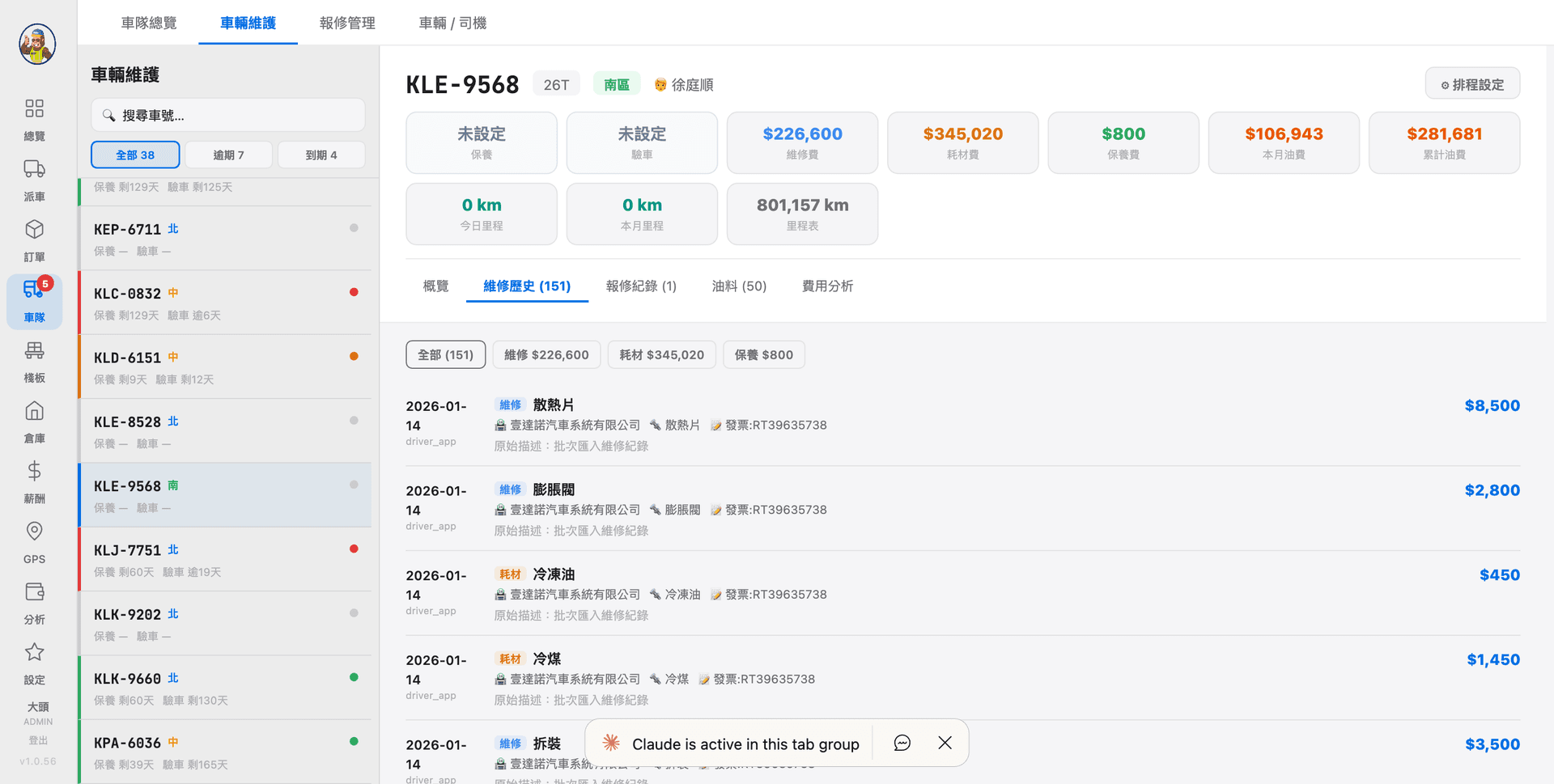Viewport: 1554px width, 784px height.
Task: Select the 棧板 pallet icon
Action: pos(34,351)
